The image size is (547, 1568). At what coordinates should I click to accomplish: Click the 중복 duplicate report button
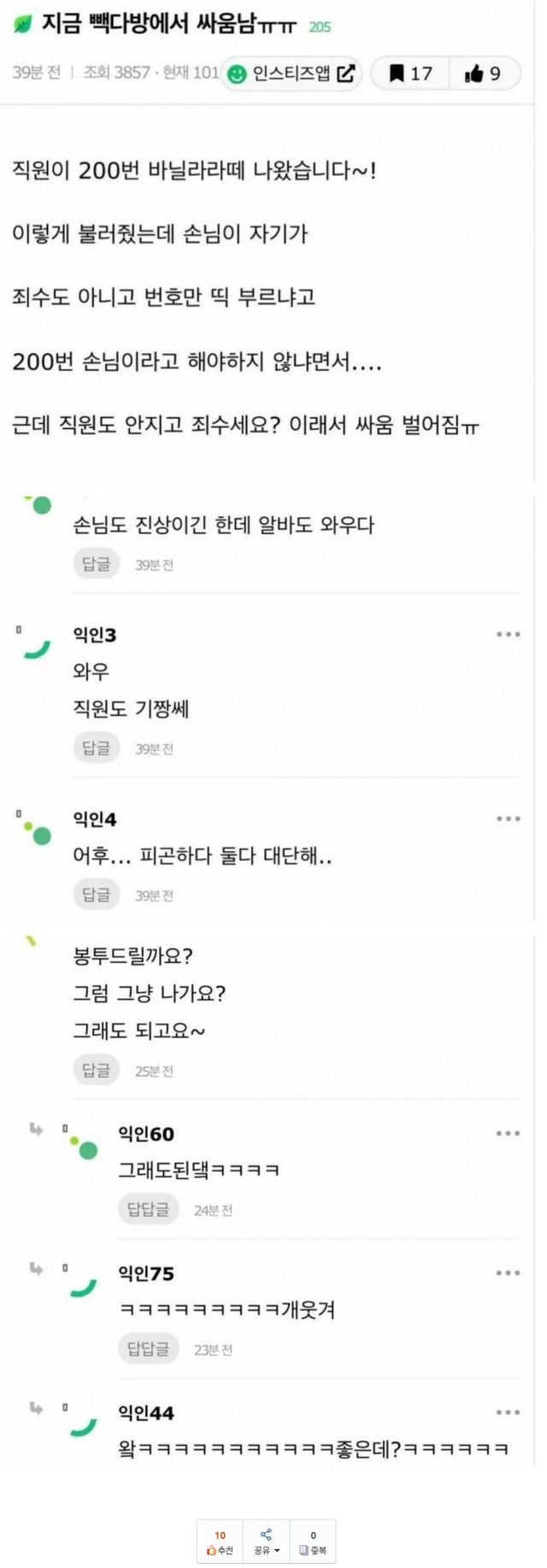tap(313, 1542)
